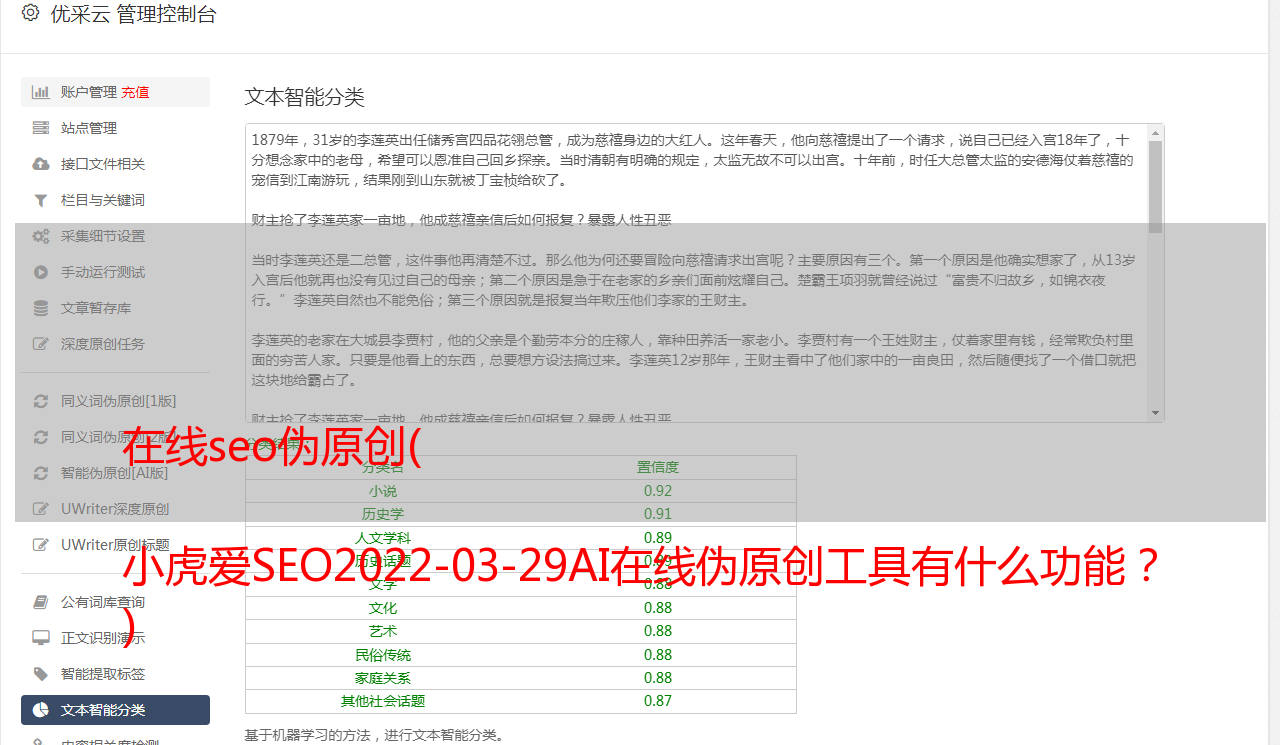Click the 文化 category cell
Viewport: 1280px width, 745px height.
click(383, 608)
